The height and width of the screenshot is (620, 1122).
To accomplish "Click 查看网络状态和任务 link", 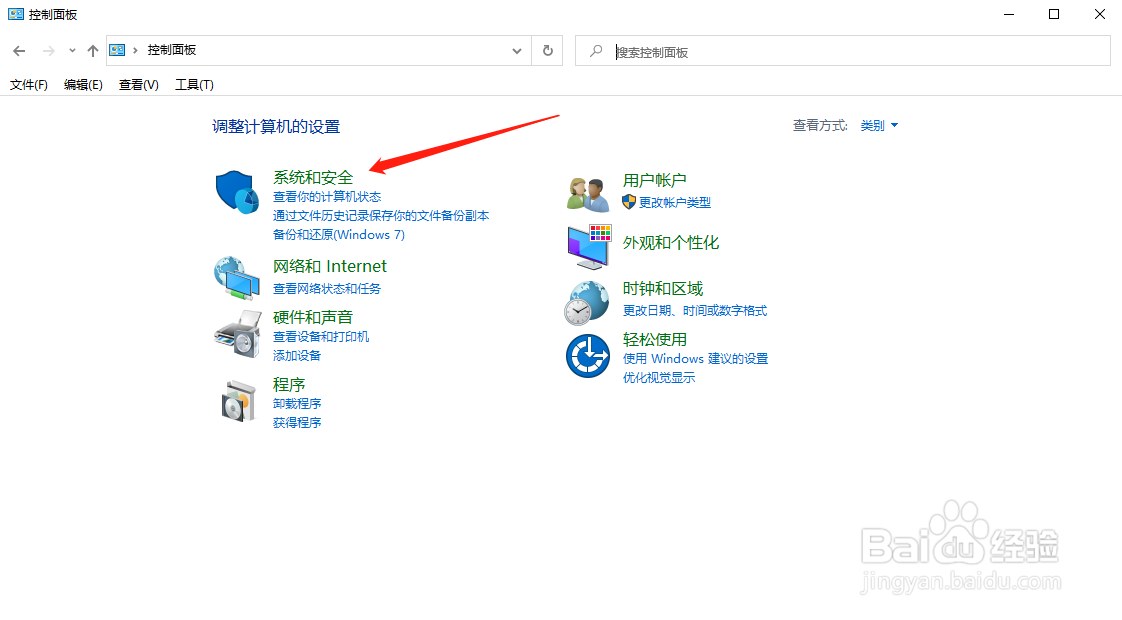I will (327, 289).
